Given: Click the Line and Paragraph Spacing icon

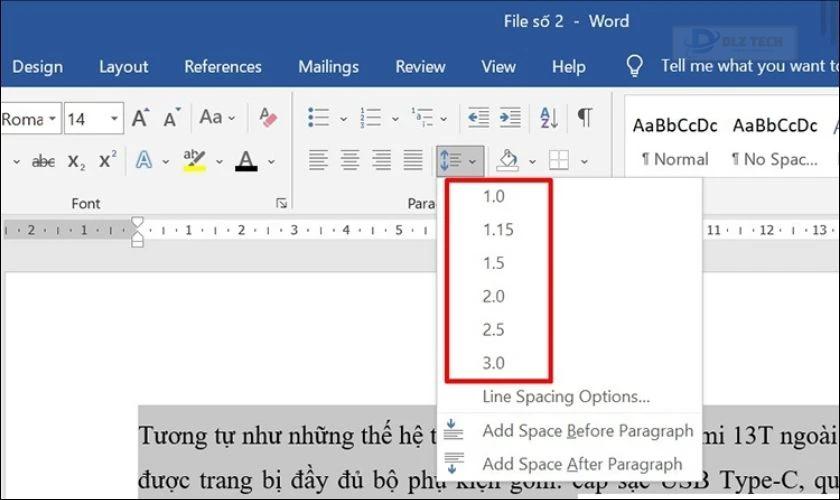Looking at the screenshot, I should (451, 160).
